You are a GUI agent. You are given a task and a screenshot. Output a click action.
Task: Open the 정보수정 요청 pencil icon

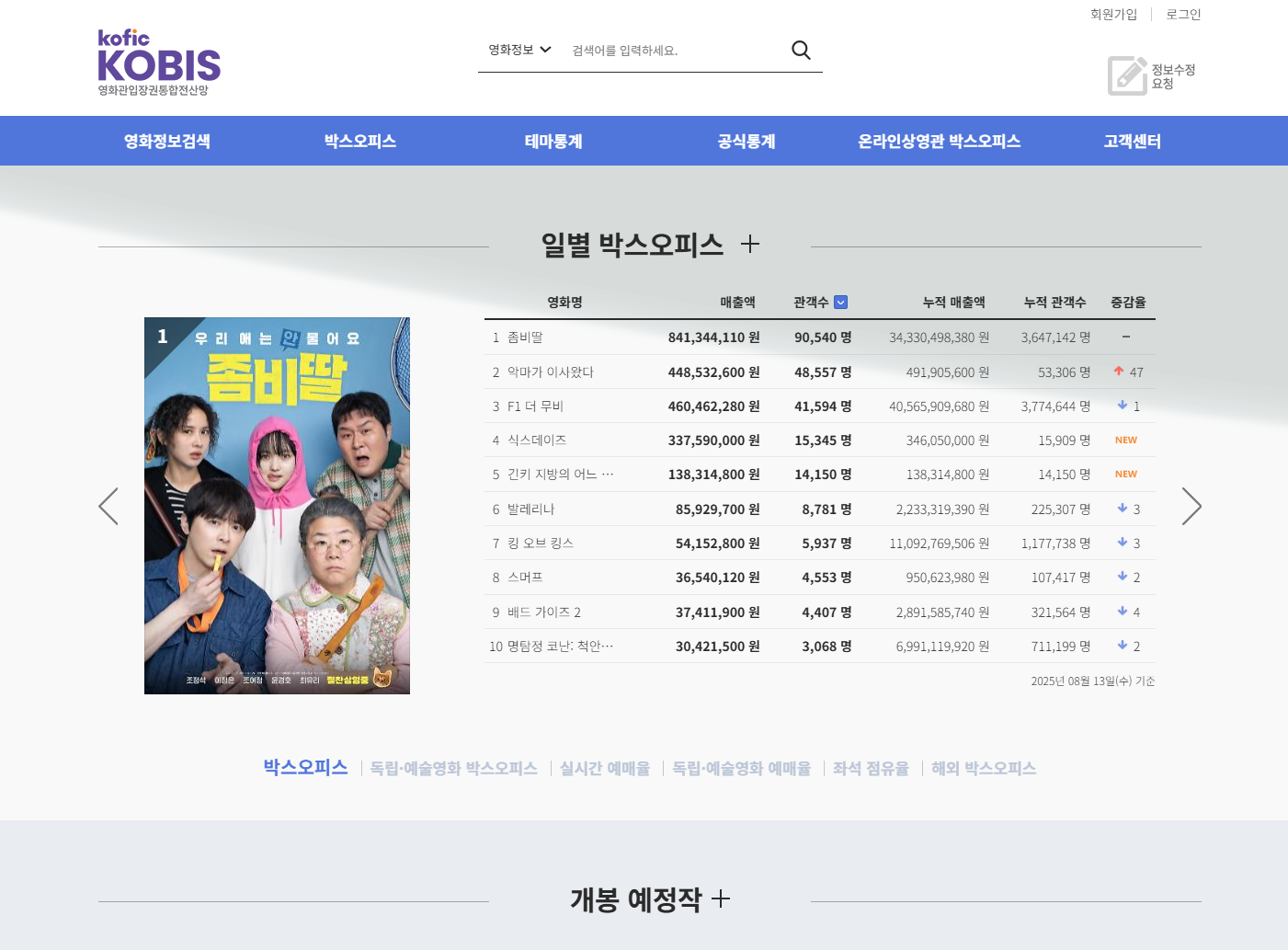(x=1125, y=75)
